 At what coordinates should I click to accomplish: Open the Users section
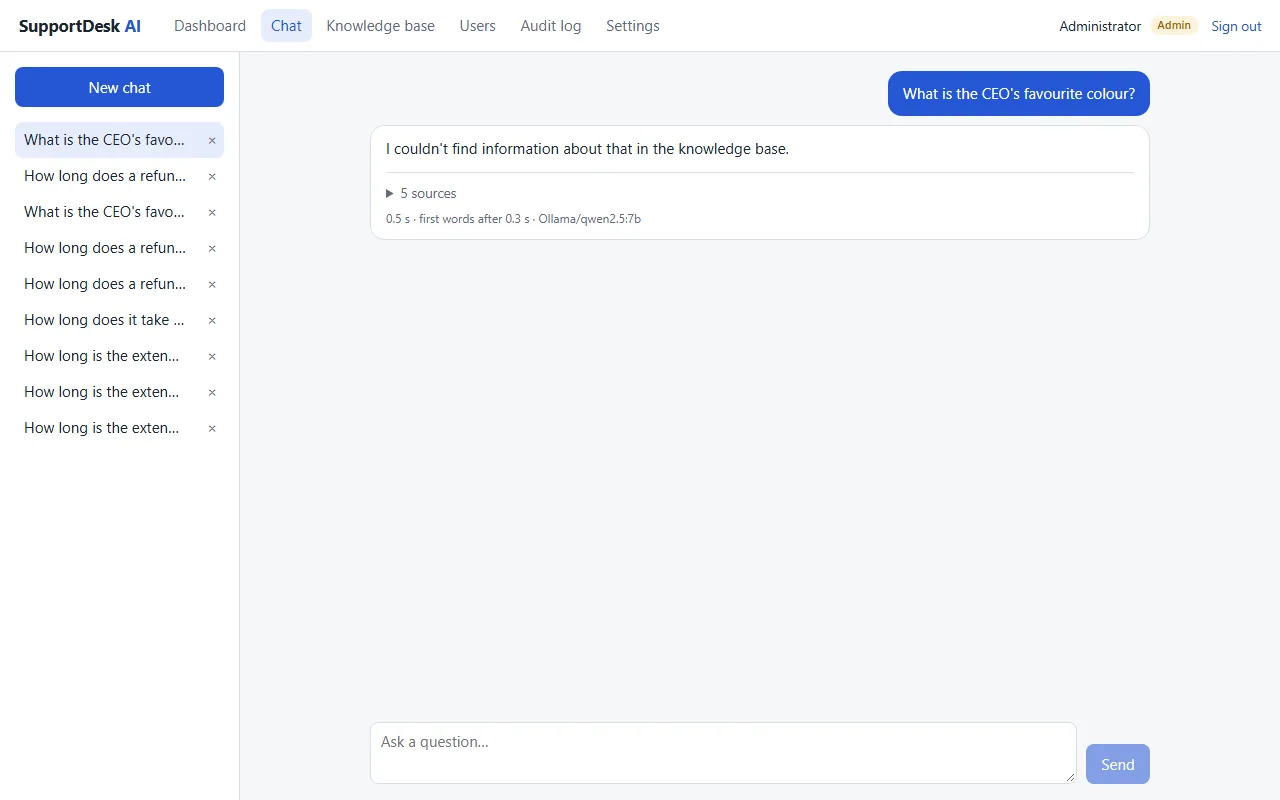[477, 26]
